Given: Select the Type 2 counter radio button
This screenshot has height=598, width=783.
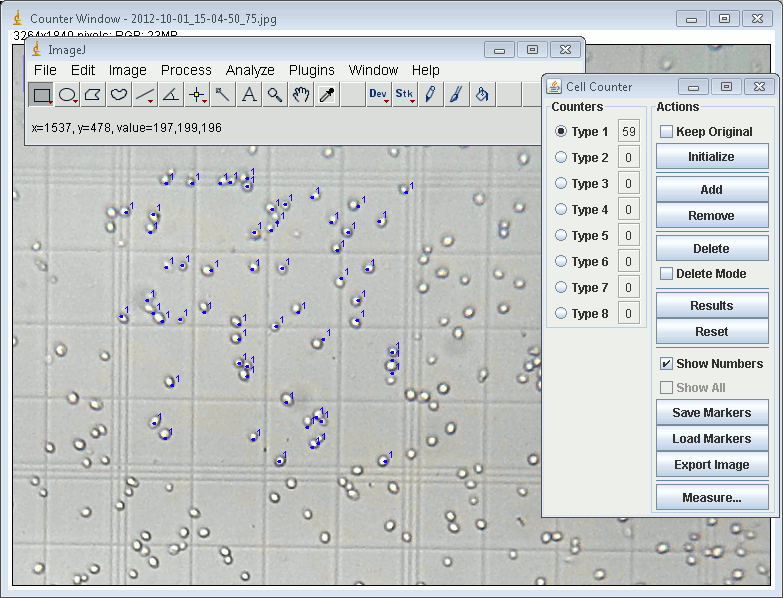Looking at the screenshot, I should point(561,157).
